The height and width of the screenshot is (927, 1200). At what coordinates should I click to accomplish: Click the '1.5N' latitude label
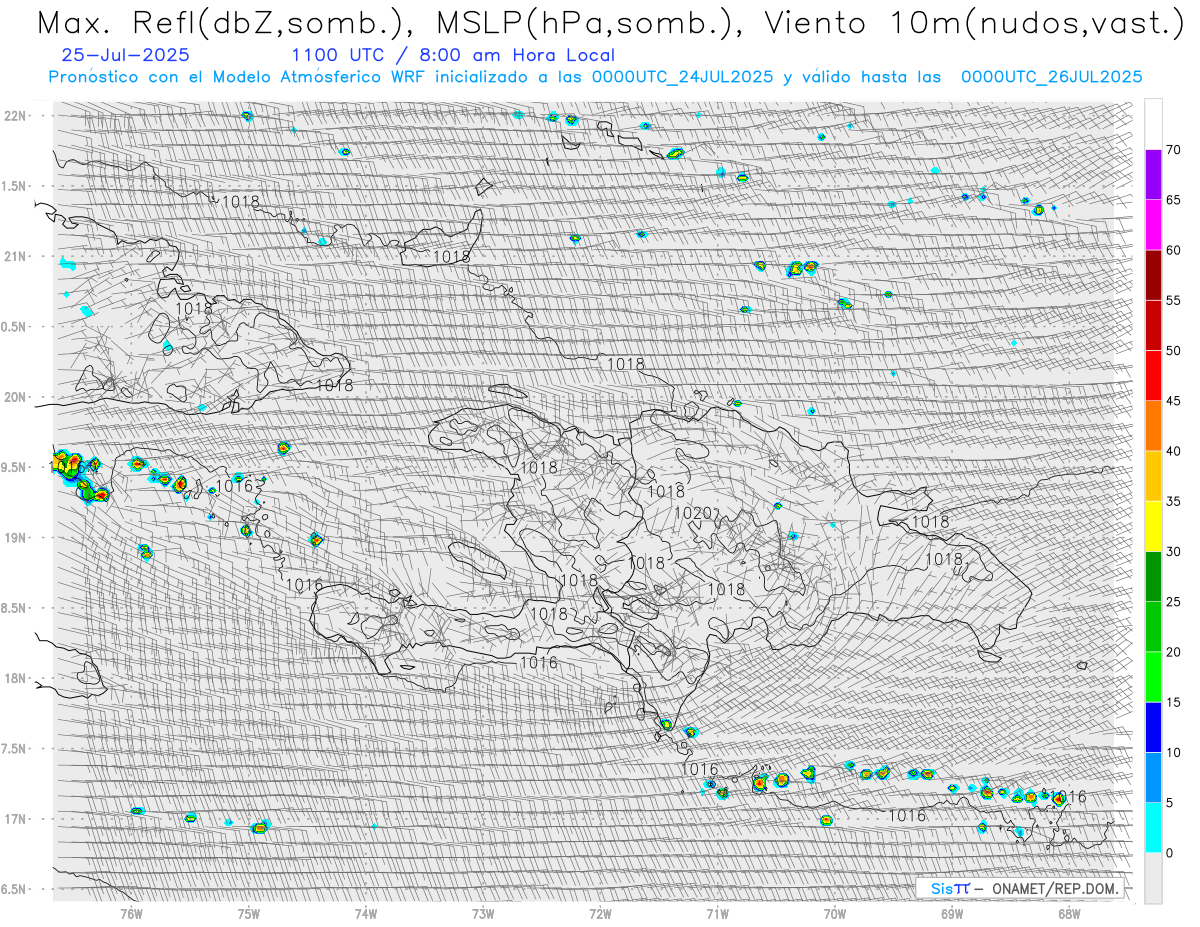(15, 186)
